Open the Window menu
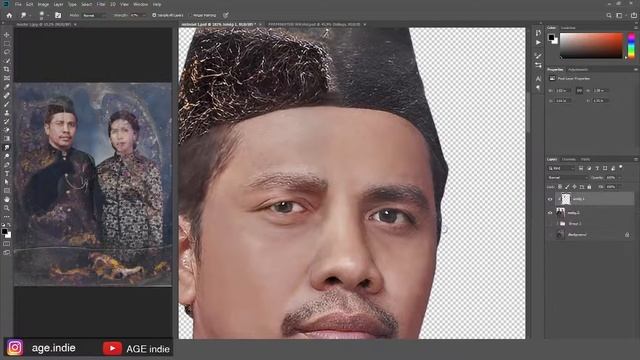 click(141, 4)
